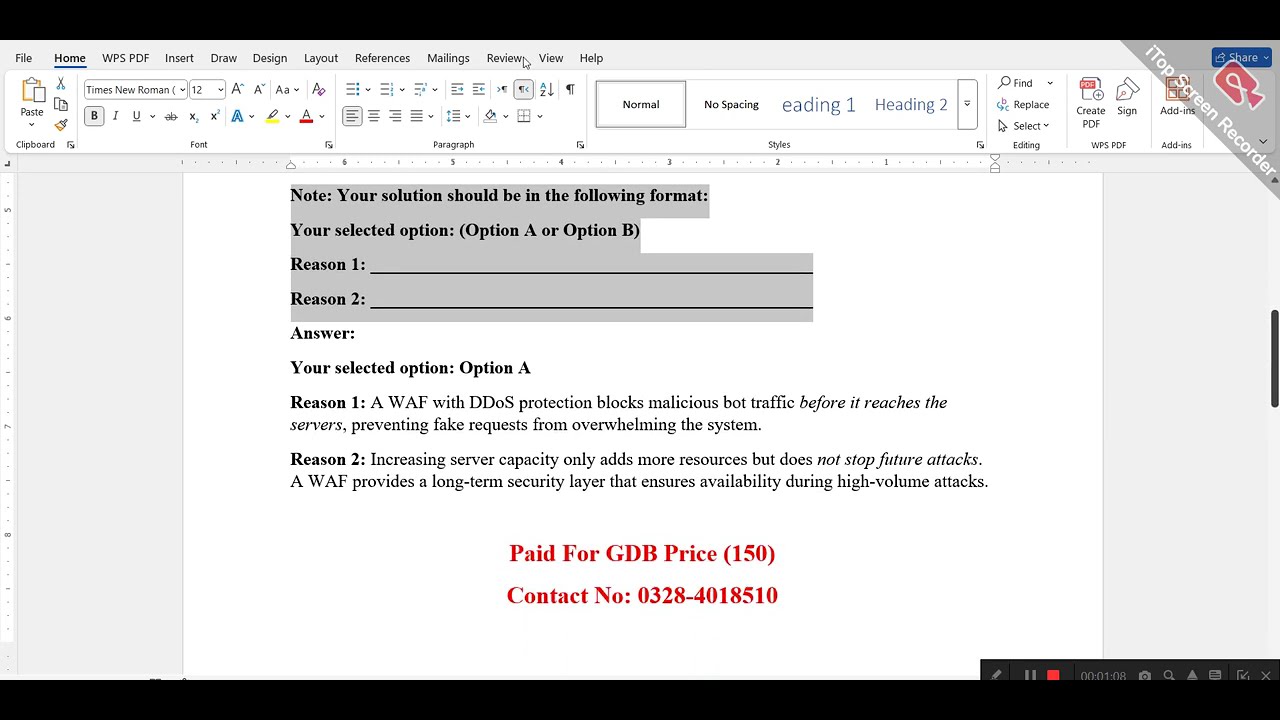This screenshot has width=1280, height=720.
Task: Toggle Italic formatting
Action: point(115,116)
